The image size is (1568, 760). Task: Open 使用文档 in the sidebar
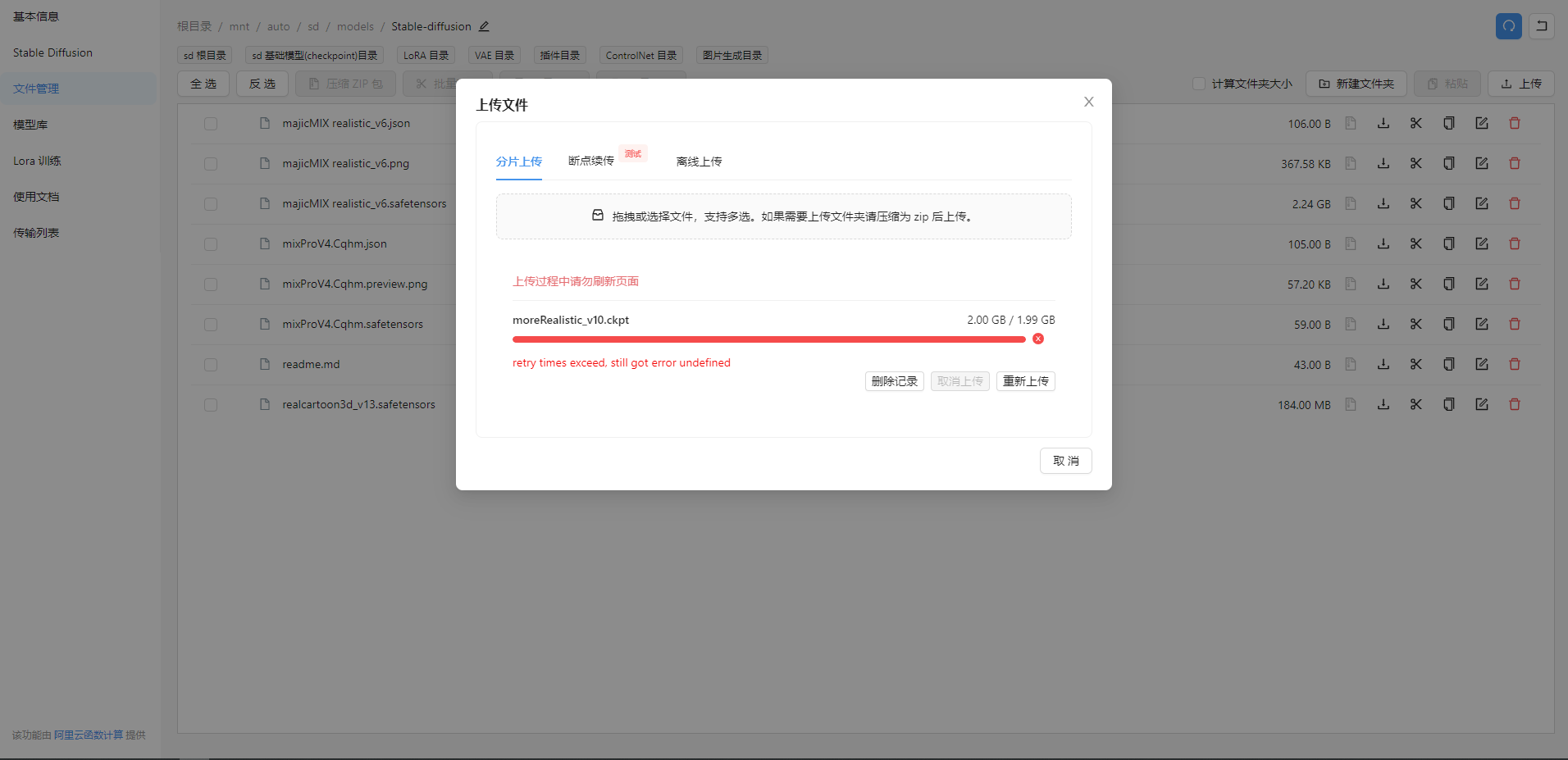36,197
